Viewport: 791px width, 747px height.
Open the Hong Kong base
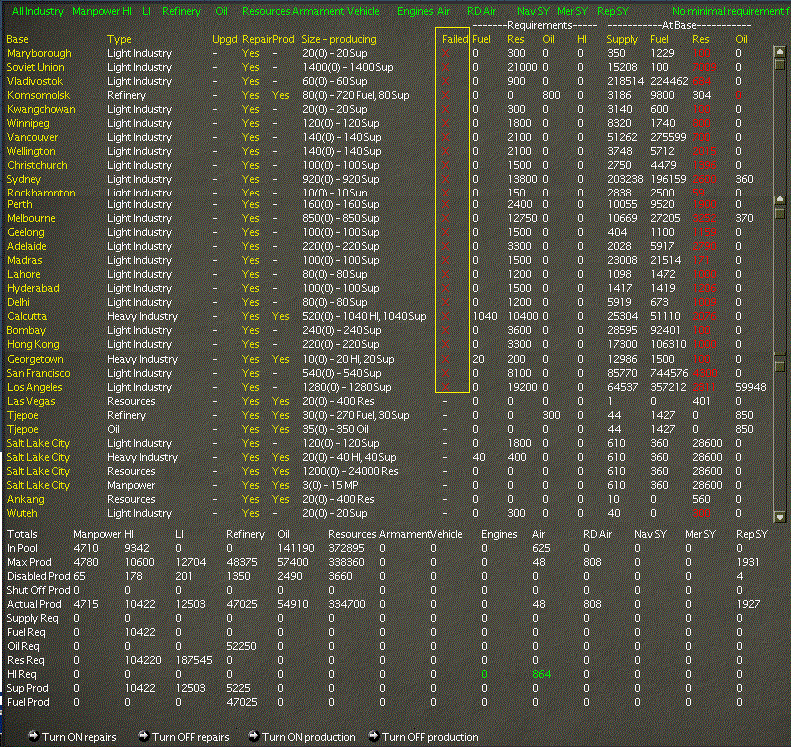(33, 344)
